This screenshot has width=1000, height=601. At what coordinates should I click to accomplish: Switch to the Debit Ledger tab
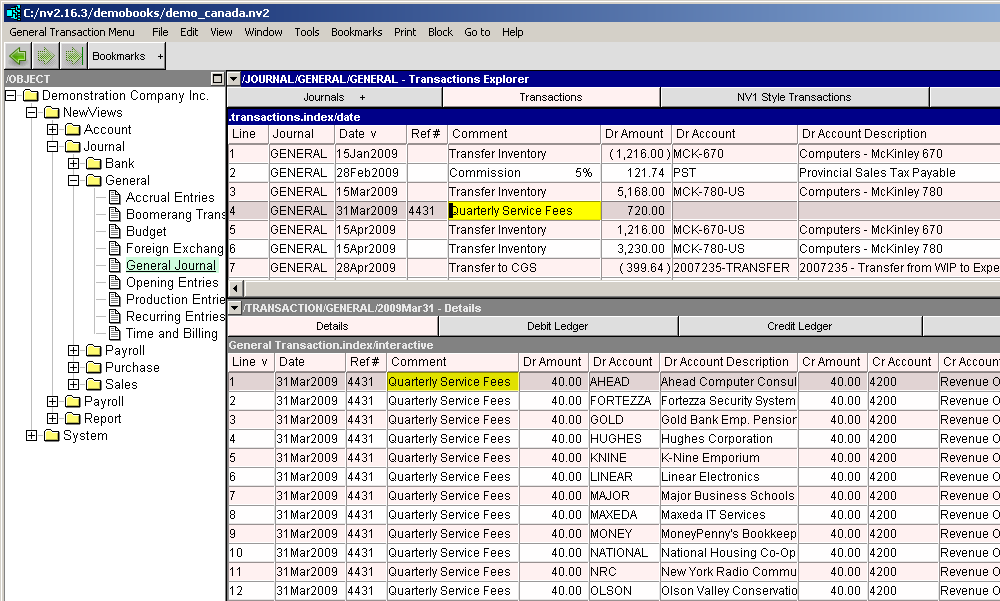[557, 326]
